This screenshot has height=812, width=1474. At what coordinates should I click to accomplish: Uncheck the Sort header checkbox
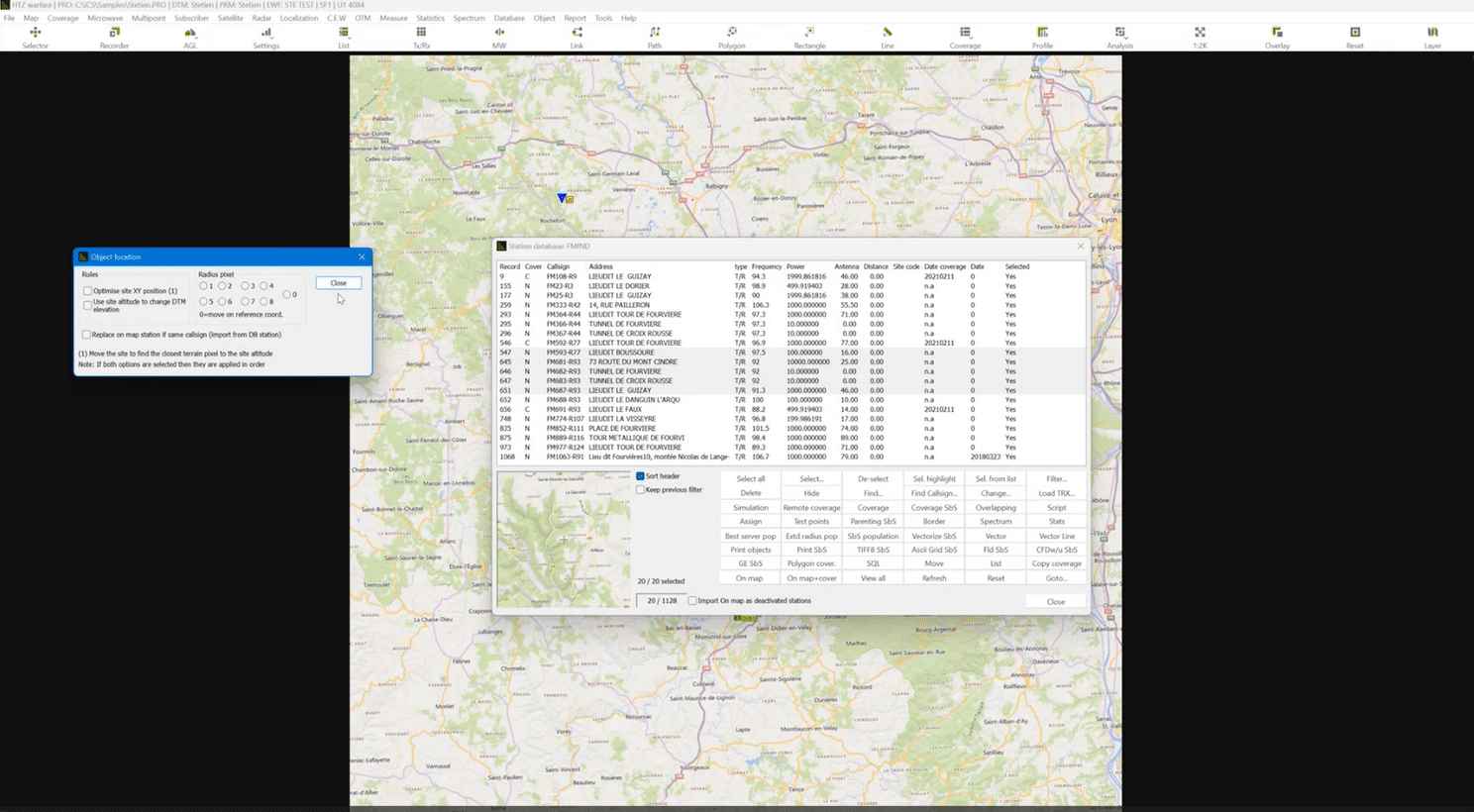point(641,476)
